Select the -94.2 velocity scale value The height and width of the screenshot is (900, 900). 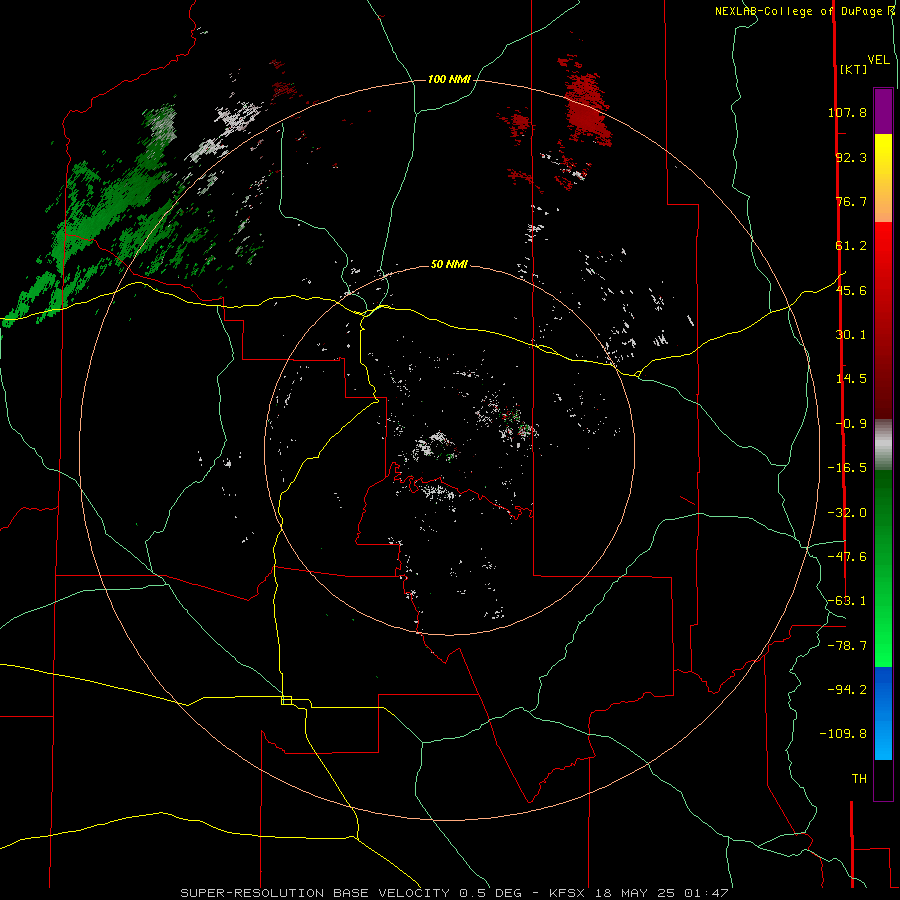[847, 689]
